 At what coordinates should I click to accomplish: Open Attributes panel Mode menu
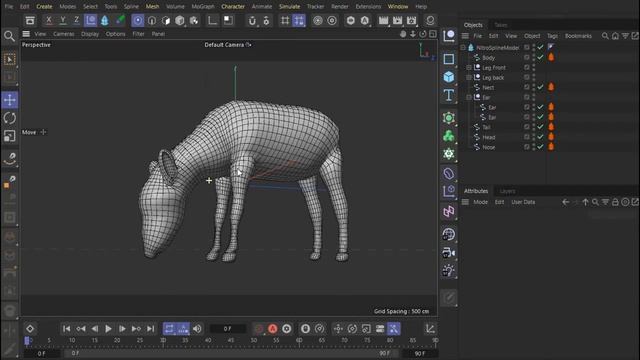pos(480,202)
